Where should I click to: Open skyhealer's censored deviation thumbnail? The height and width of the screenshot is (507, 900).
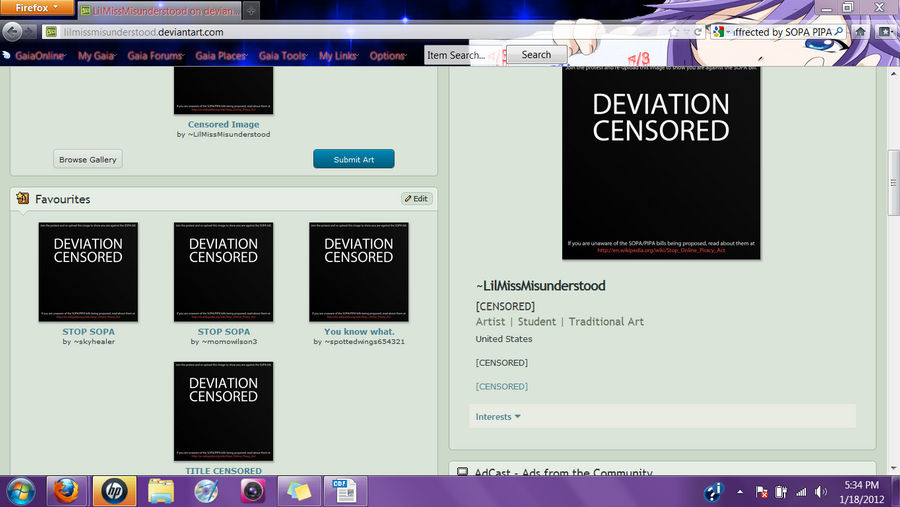coord(88,272)
